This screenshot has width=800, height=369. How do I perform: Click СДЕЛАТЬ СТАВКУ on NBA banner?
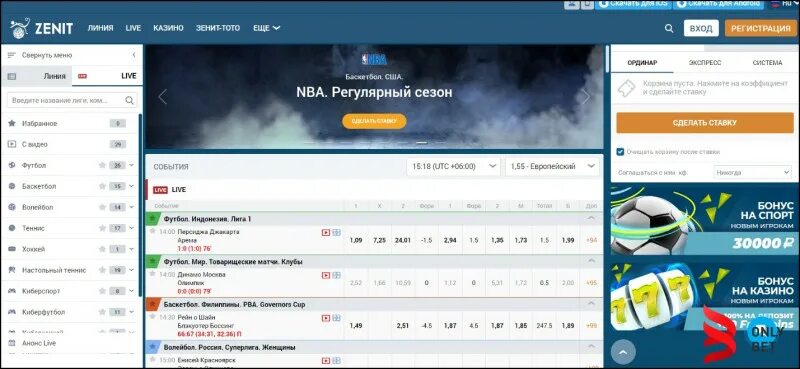(374, 121)
